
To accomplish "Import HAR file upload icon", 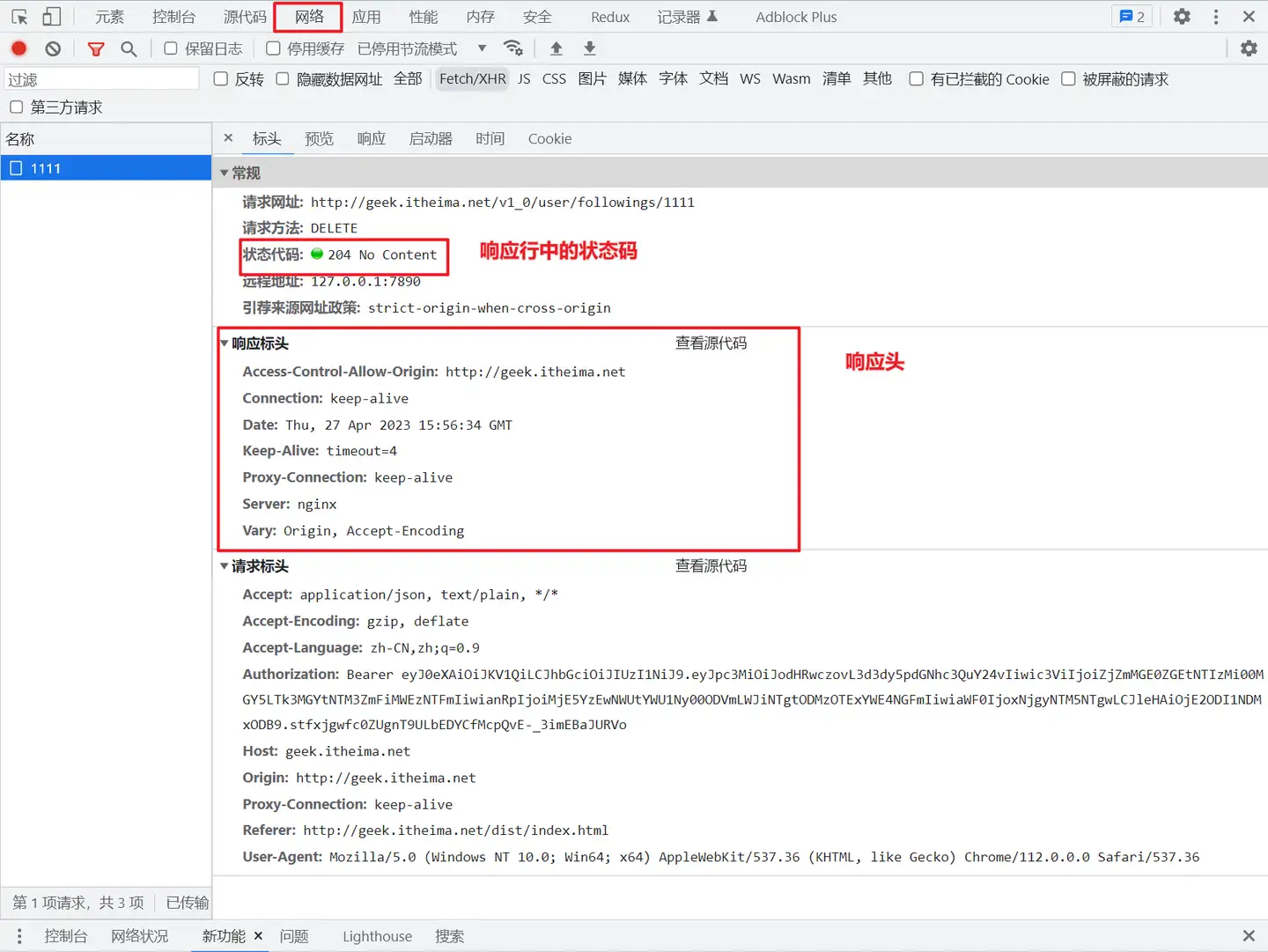I will click(x=556, y=48).
